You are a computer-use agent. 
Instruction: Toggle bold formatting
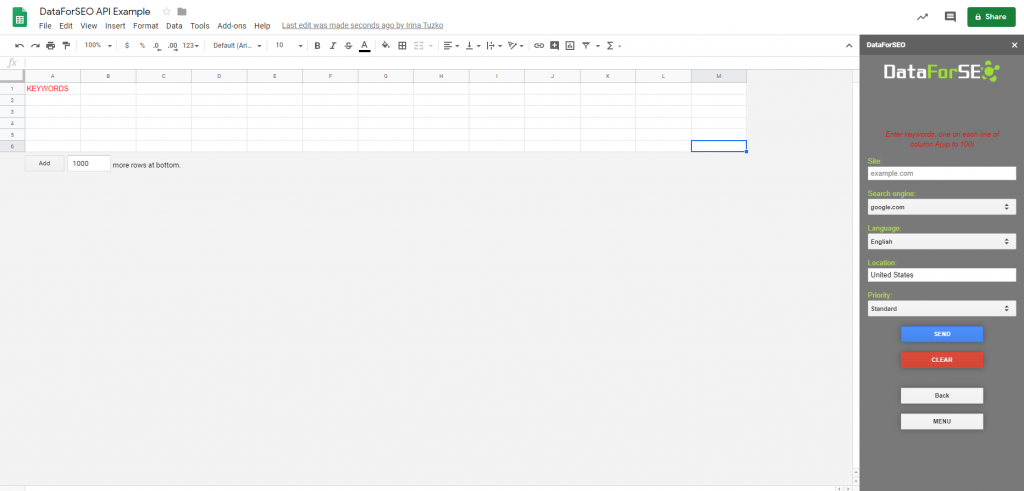[x=317, y=46]
